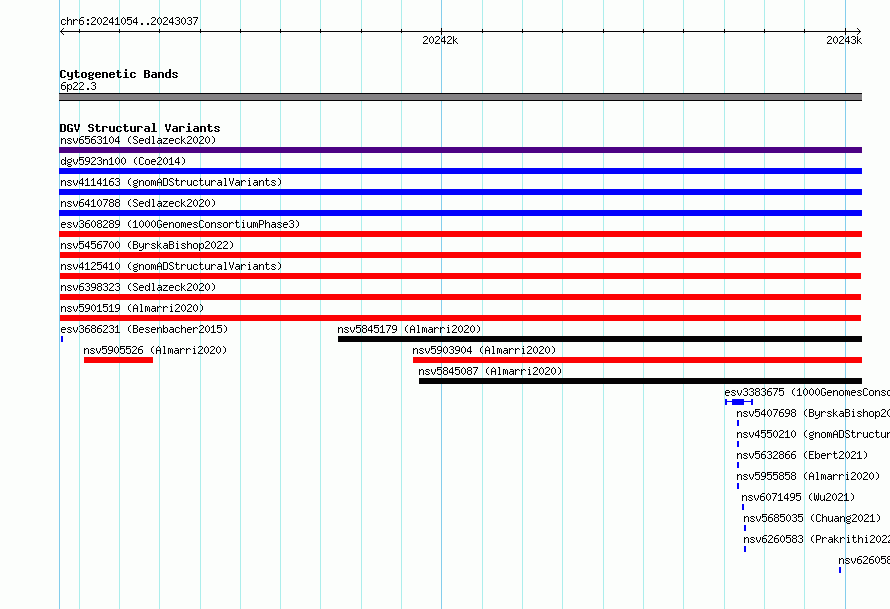Click the small blue esv3686231 tick mark

tap(62, 339)
